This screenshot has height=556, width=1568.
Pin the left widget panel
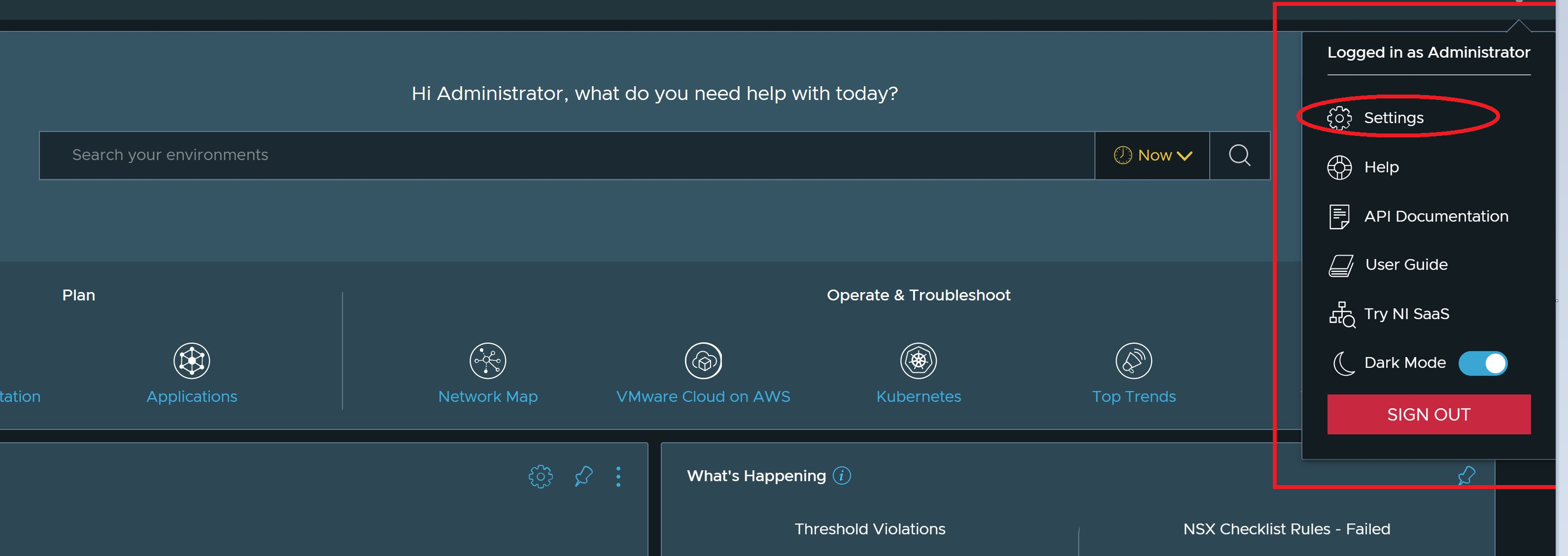click(583, 476)
